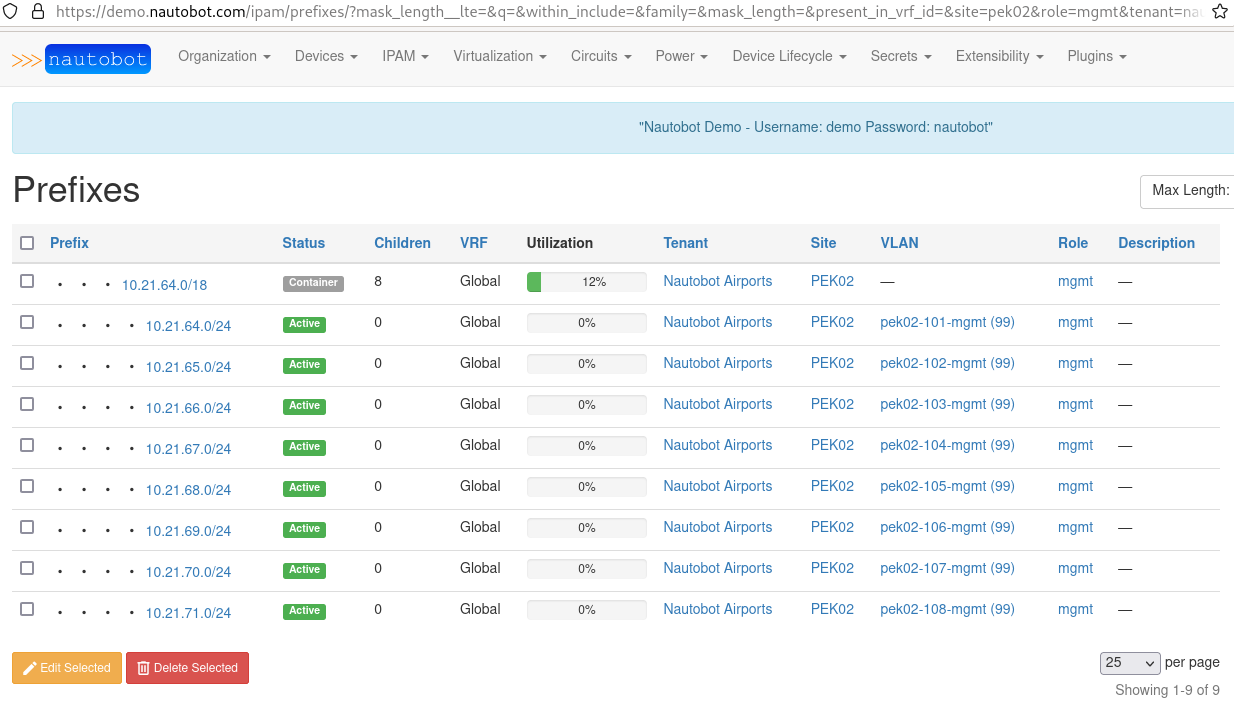This screenshot has height=713, width=1234.
Task: Click Active badge for 10.21.66.0/24
Action: 304,406
